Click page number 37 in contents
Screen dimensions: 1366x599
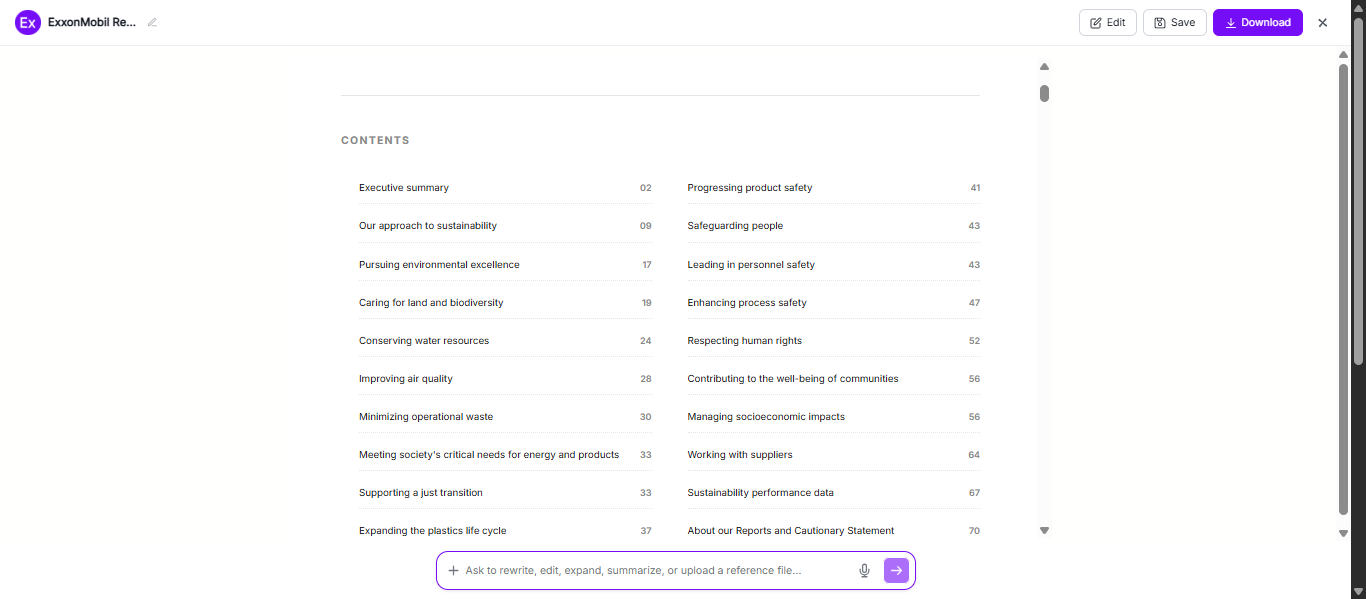[646, 531]
